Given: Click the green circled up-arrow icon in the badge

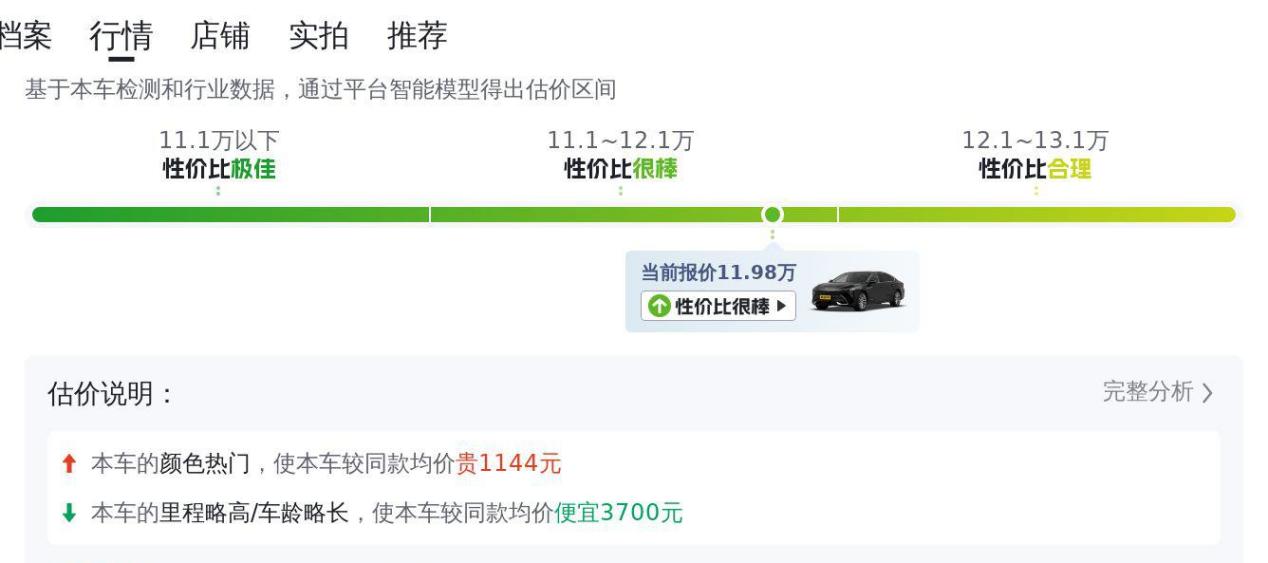Looking at the screenshot, I should [x=659, y=307].
